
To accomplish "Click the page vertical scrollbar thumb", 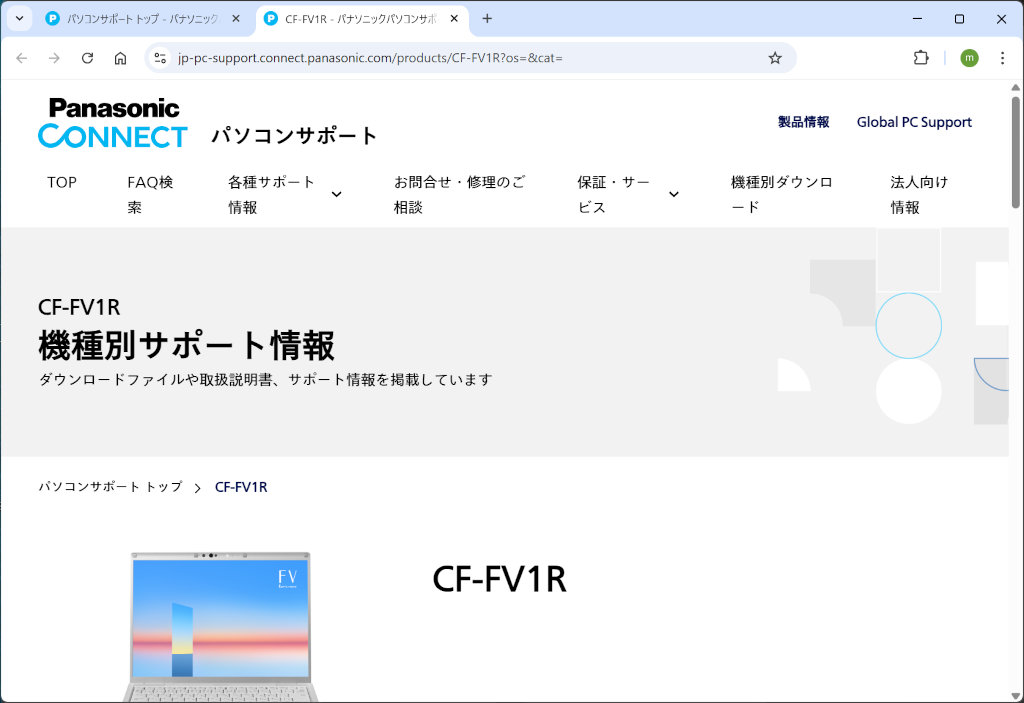I will [1016, 152].
